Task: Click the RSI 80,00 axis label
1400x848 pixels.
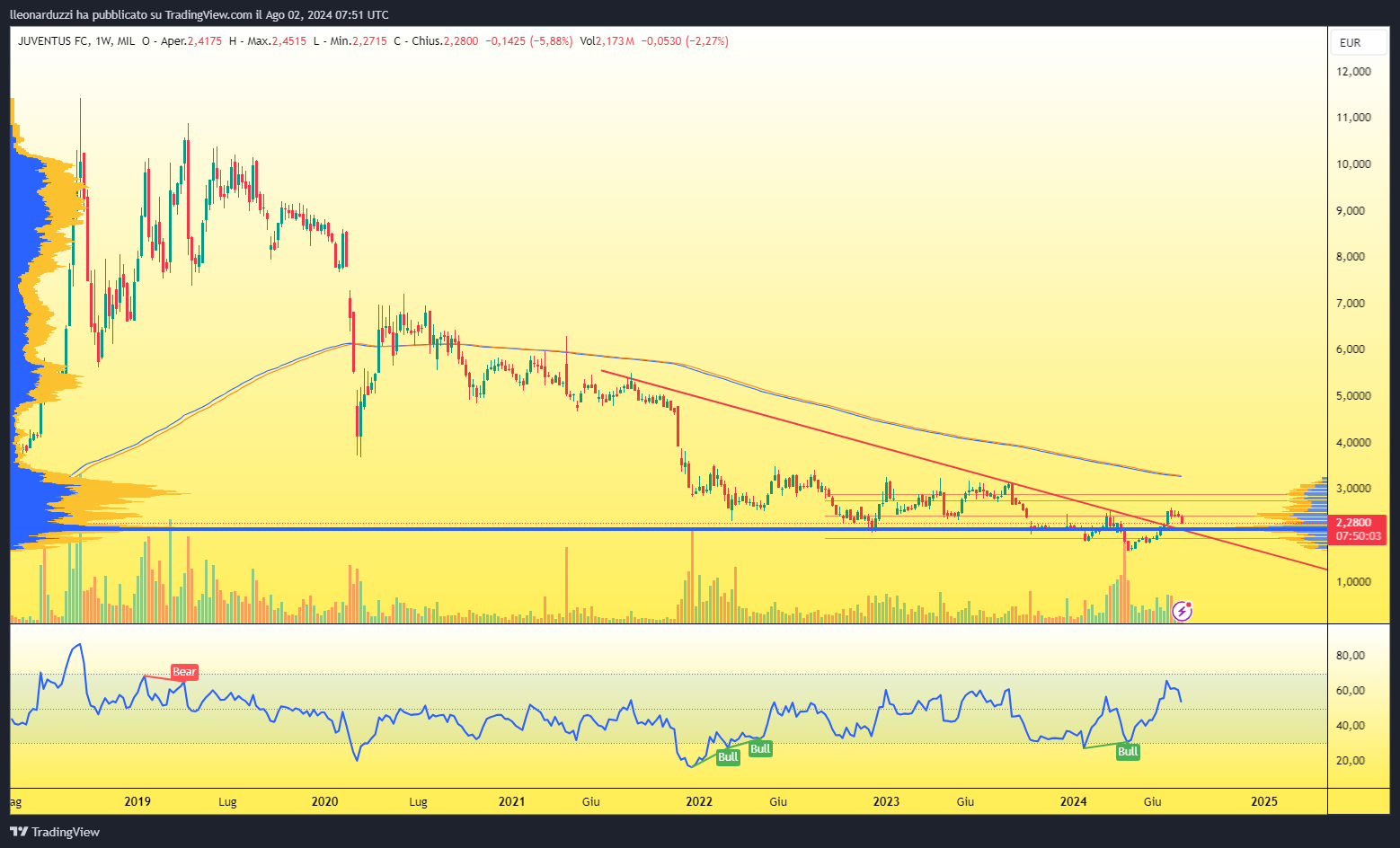Action: (1351, 656)
